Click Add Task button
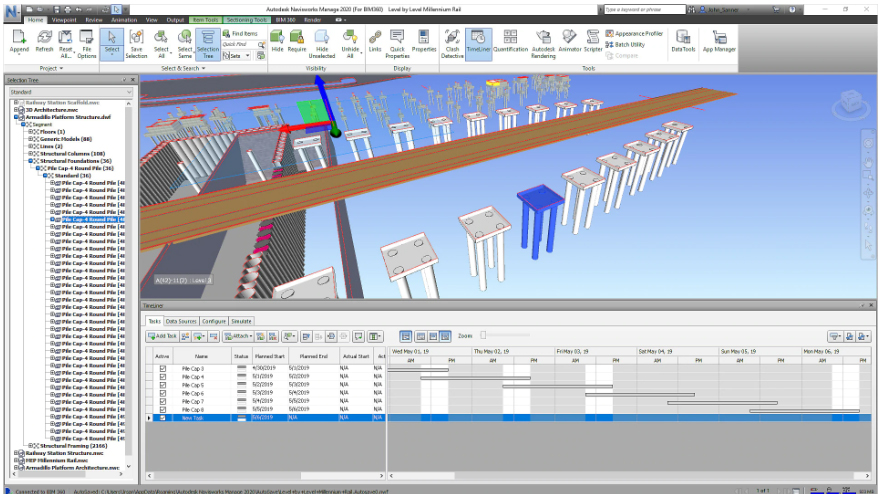 click(162, 336)
